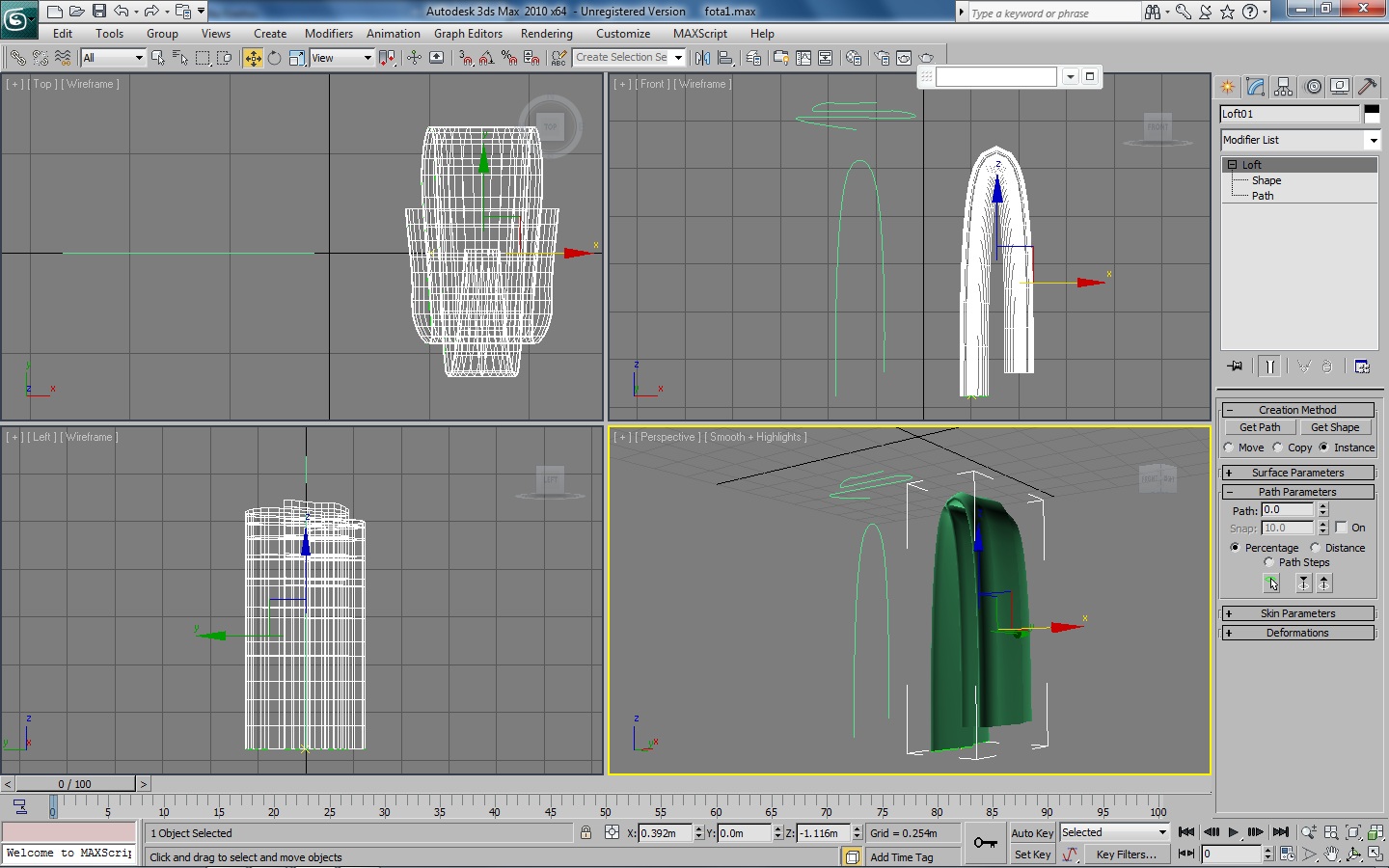This screenshot has height=868, width=1389.
Task: Expand the Deformations rollout
Action: click(1297, 633)
